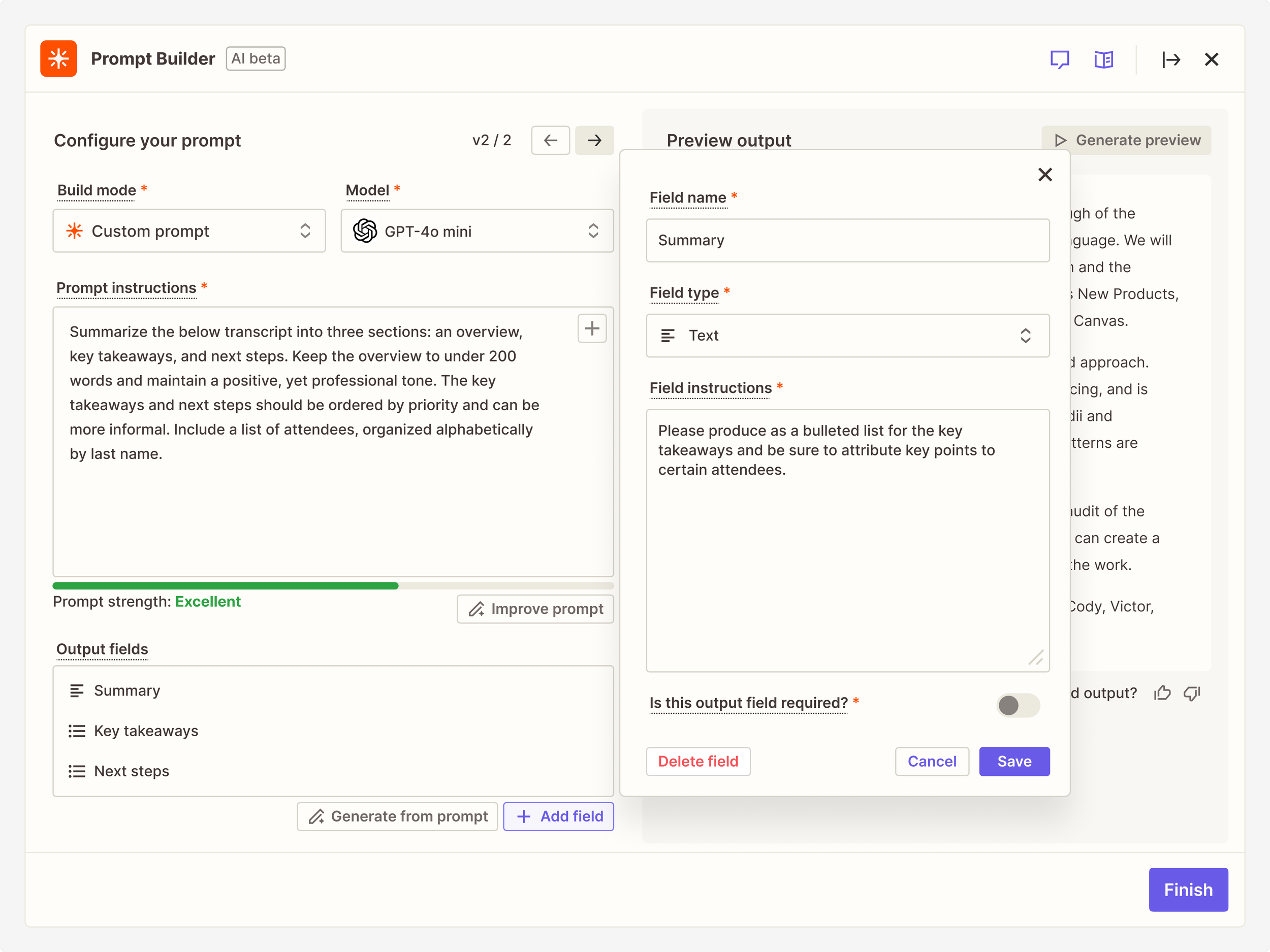Toggle the output field required switch

tap(1018, 705)
